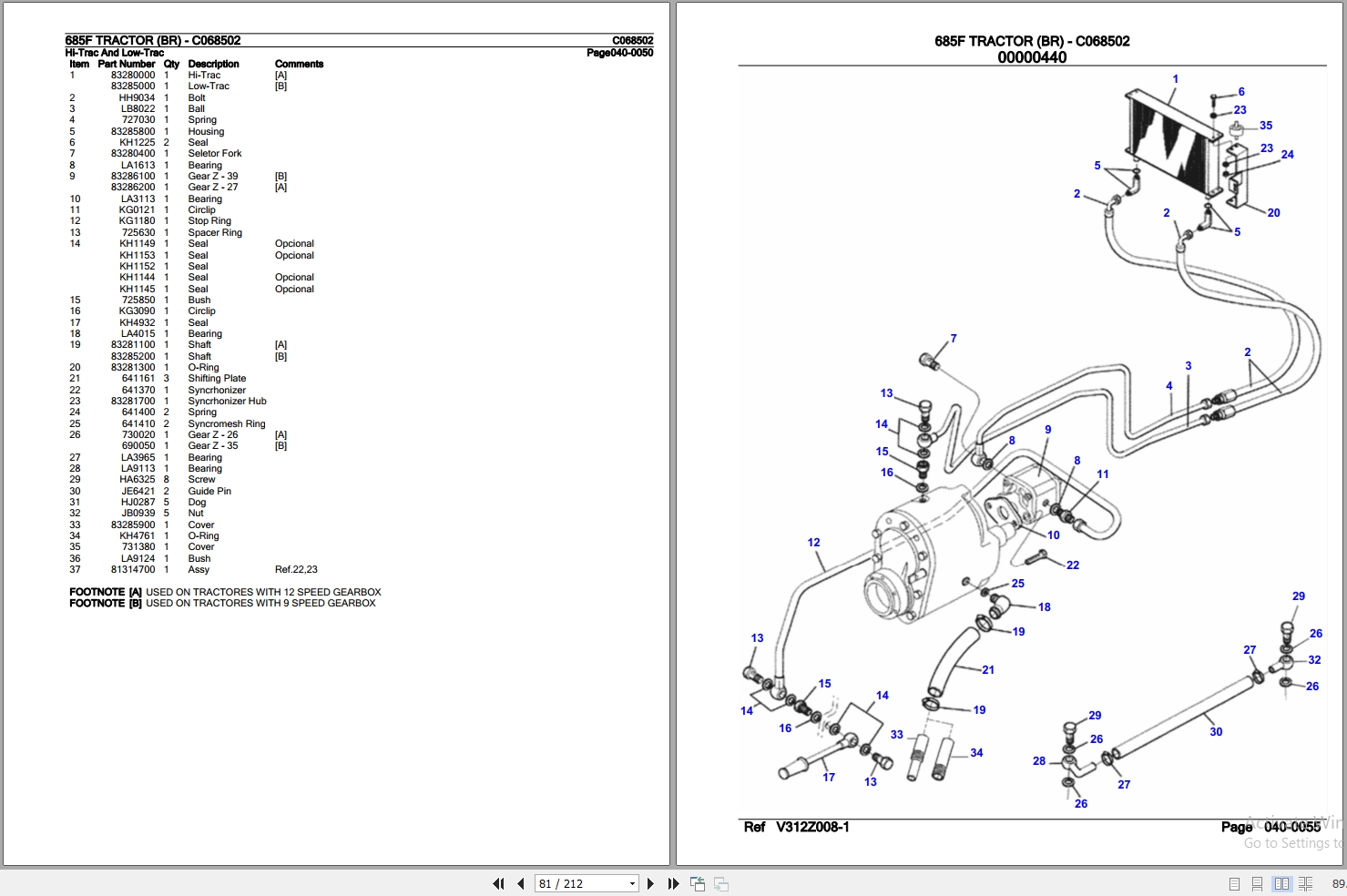Click part number KG3090
The image size is (1347, 896).
coord(138,311)
